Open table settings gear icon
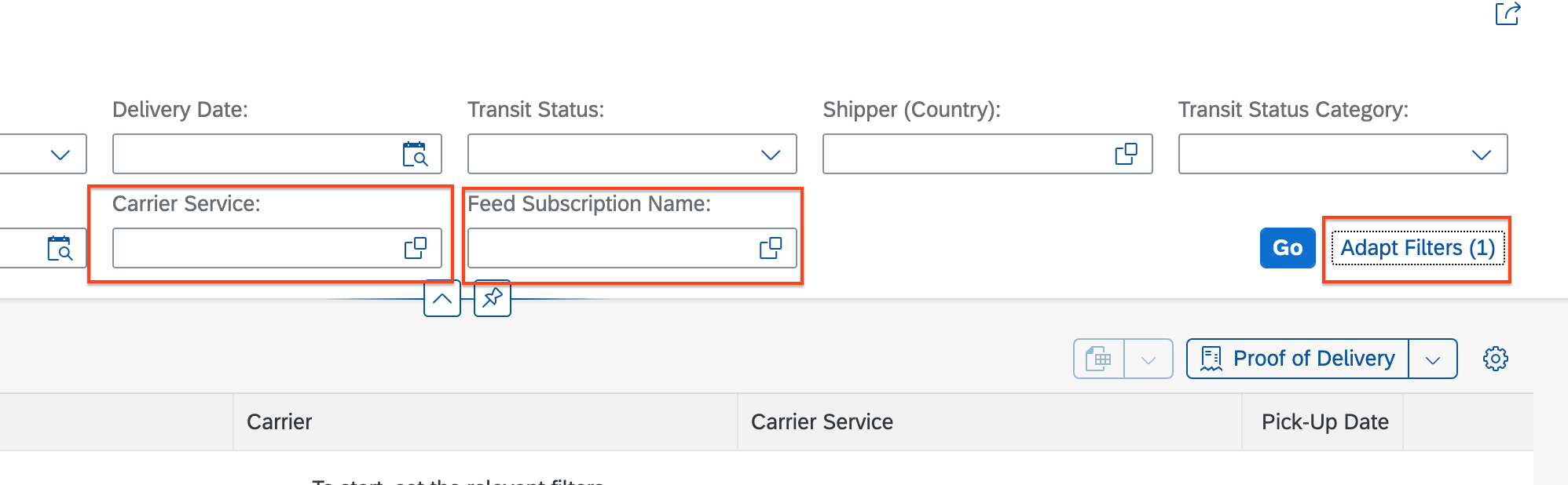This screenshot has width=1568, height=485. coord(1496,359)
